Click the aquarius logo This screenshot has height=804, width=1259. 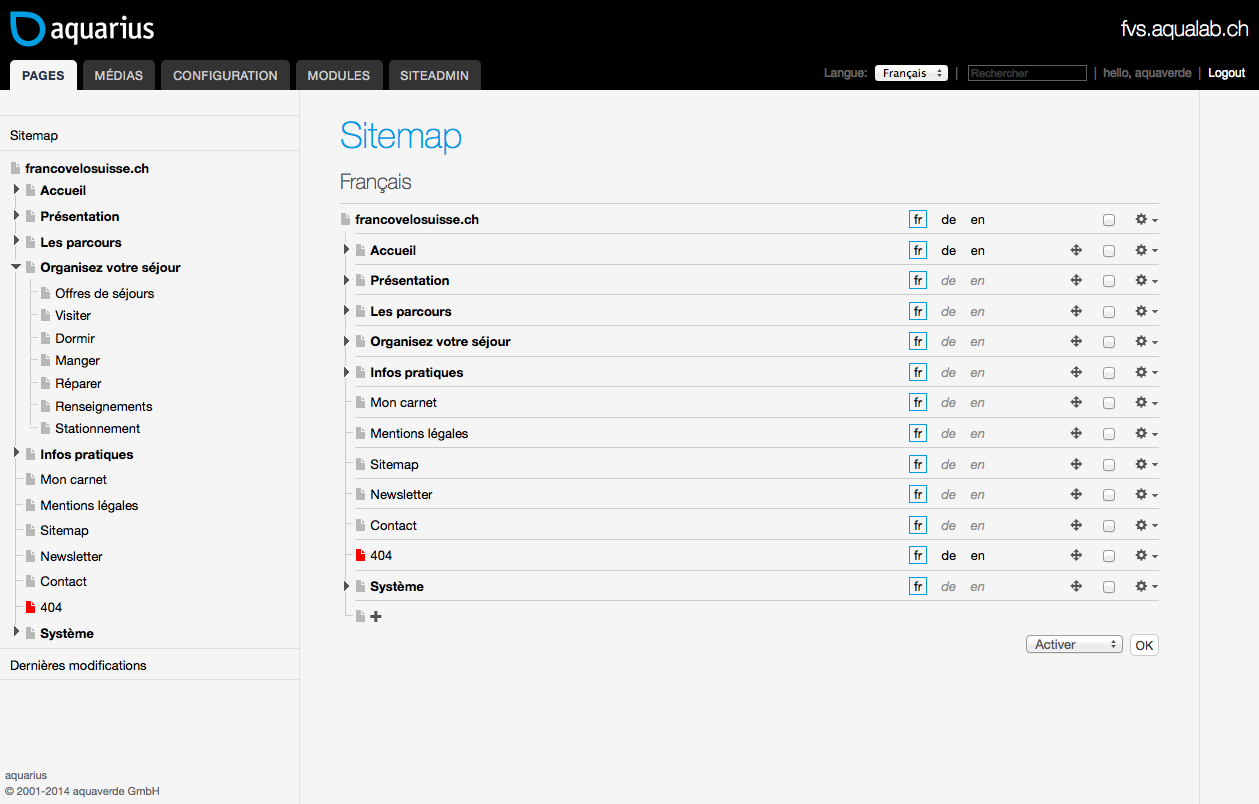[x=82, y=29]
